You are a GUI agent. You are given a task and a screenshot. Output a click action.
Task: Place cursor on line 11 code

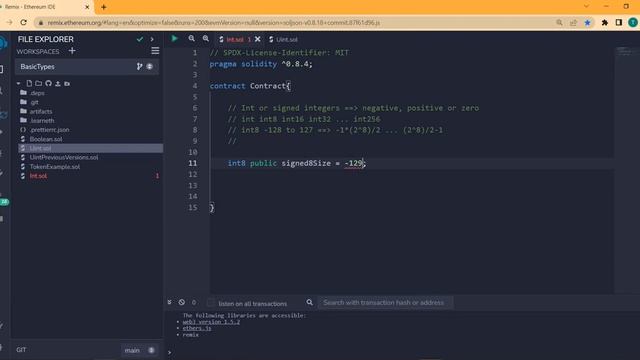tap(296, 163)
